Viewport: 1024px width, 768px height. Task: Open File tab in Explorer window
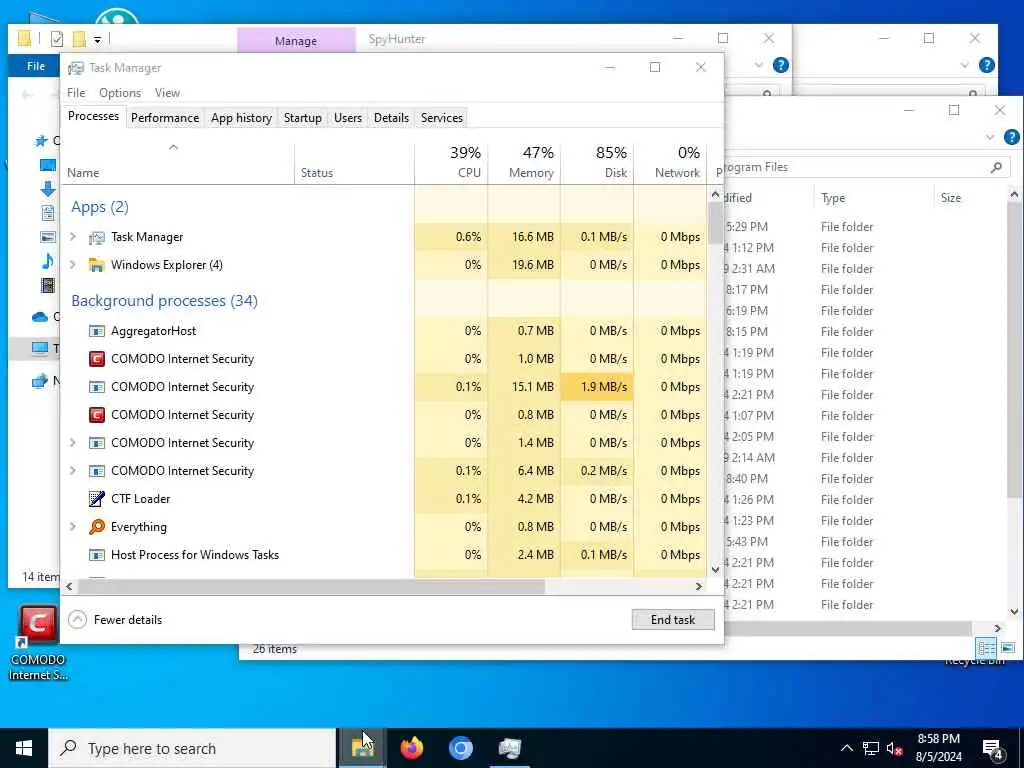click(x=35, y=66)
